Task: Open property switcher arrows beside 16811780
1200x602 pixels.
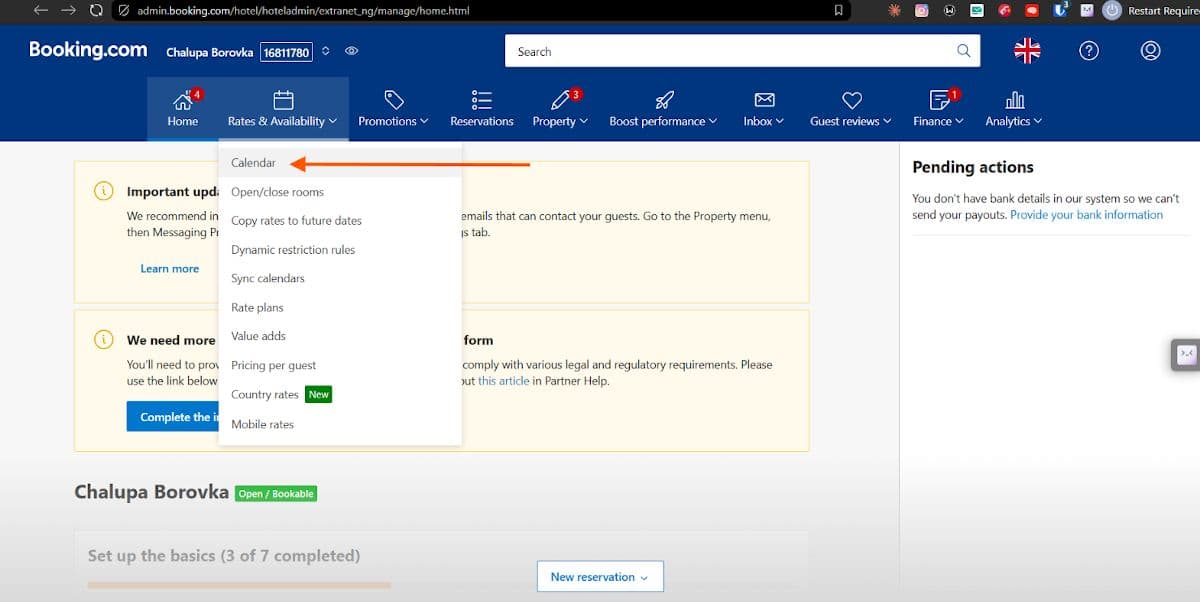Action: [325, 51]
